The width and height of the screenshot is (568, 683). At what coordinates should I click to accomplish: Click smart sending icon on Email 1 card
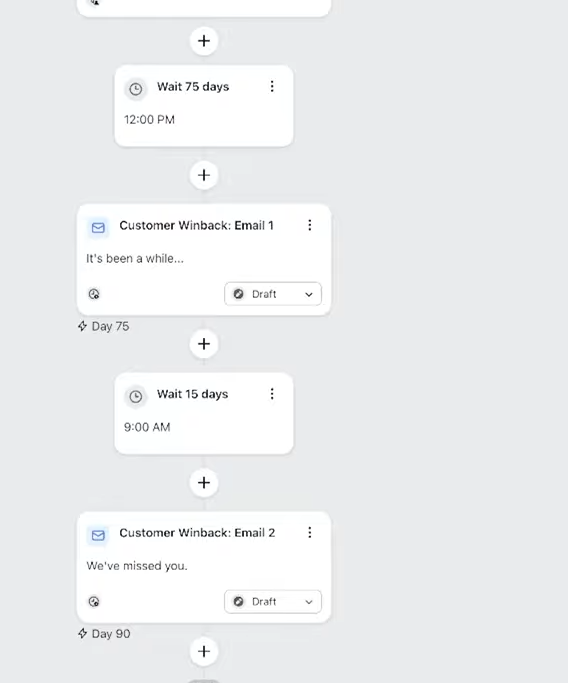pyautogui.click(x=94, y=294)
